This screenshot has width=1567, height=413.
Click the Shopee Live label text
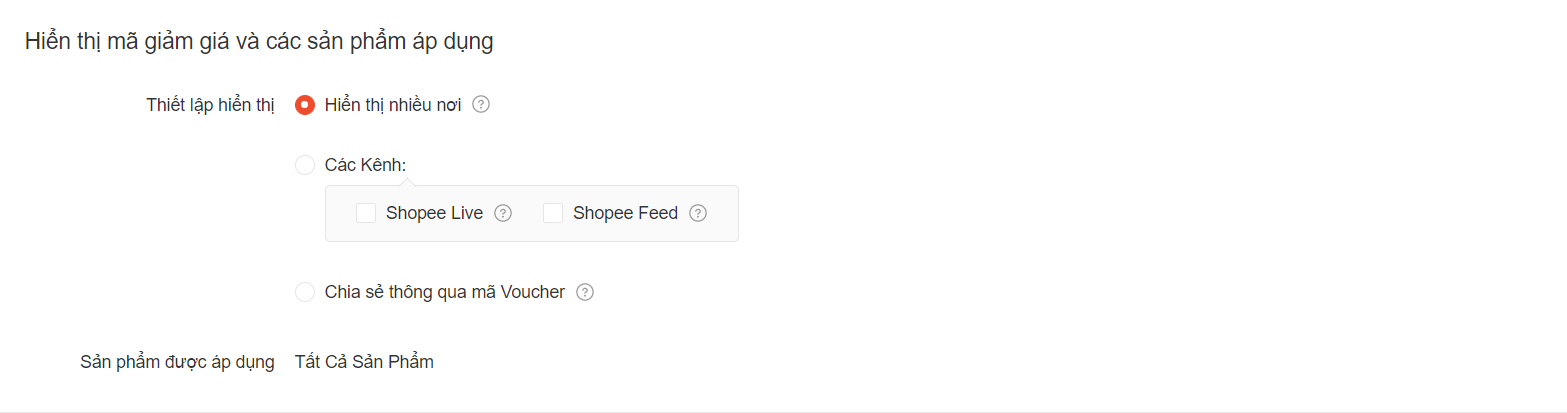pos(434,213)
